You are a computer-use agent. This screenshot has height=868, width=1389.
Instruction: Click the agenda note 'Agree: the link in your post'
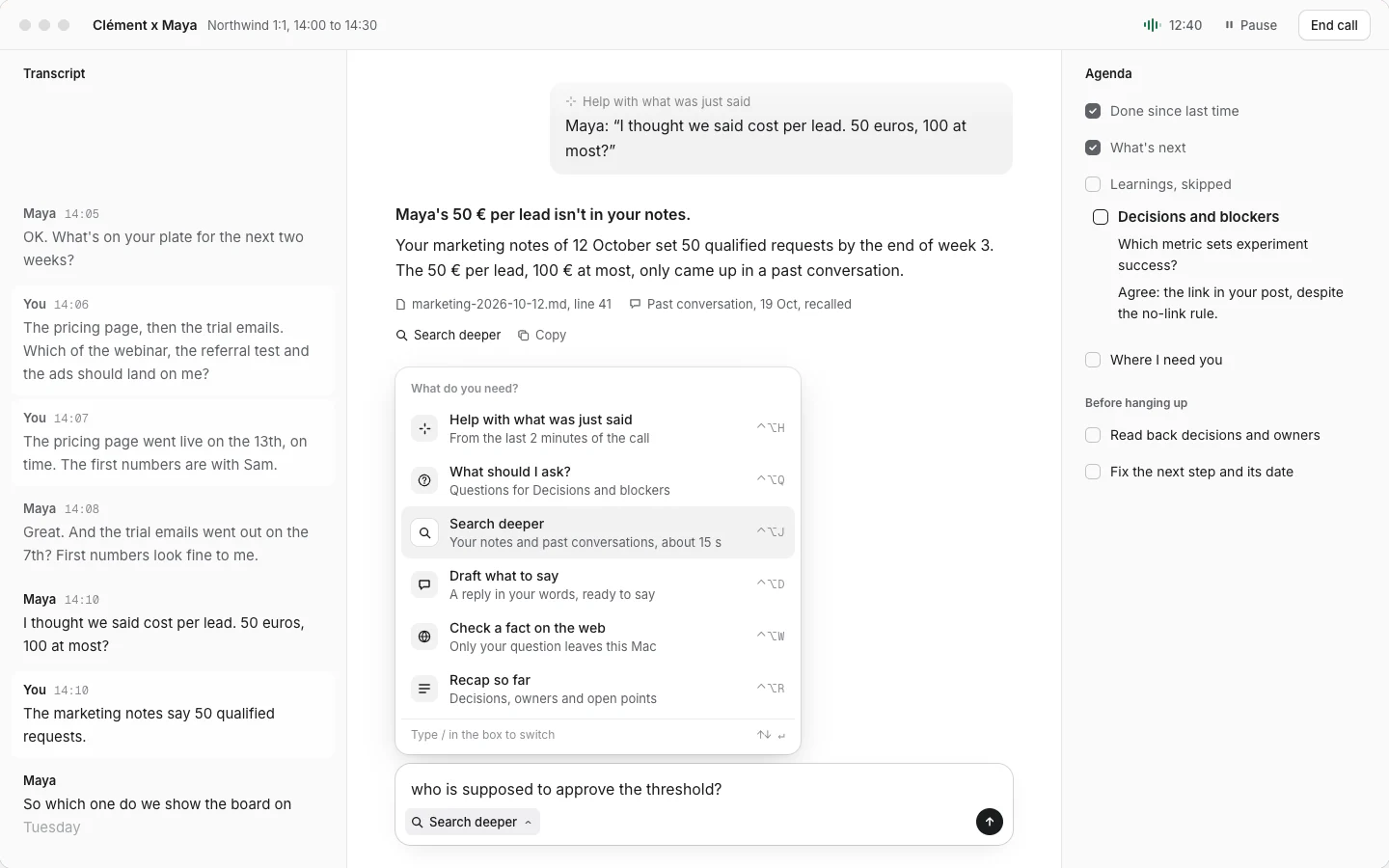tap(1231, 303)
